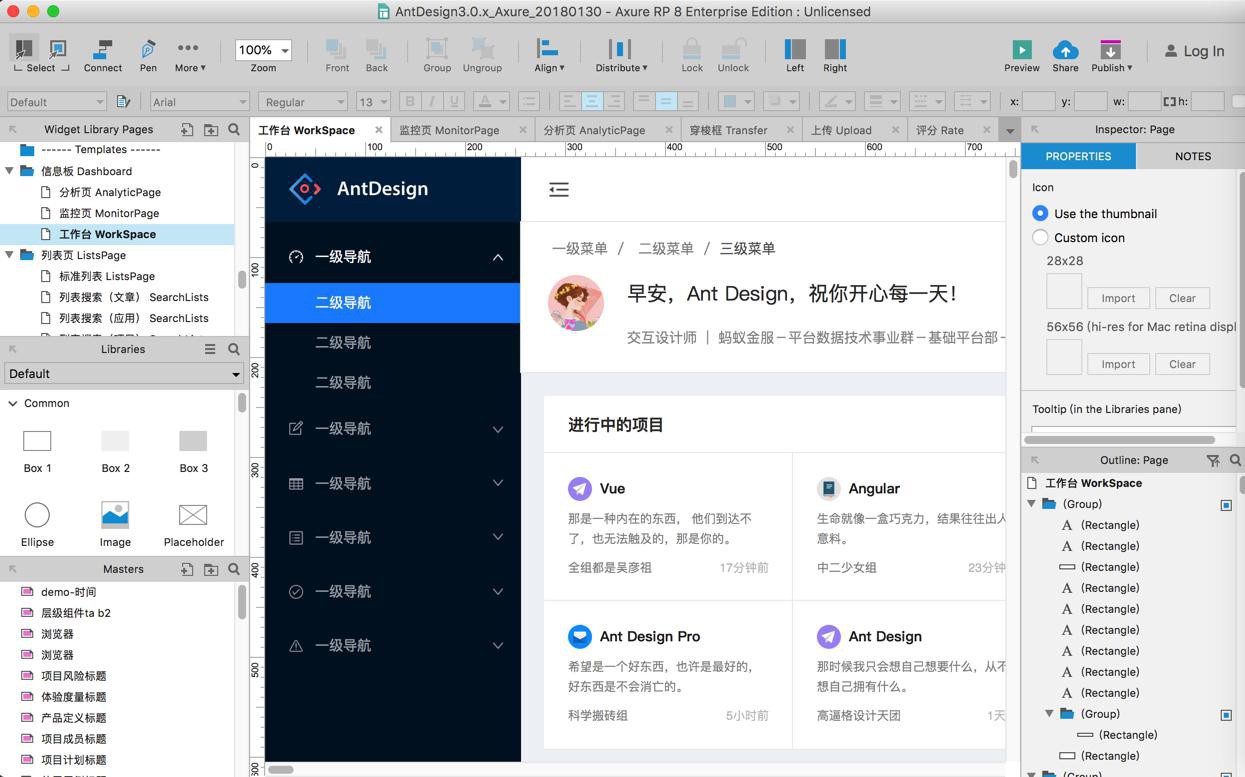Select the Connect tool

coord(102,55)
